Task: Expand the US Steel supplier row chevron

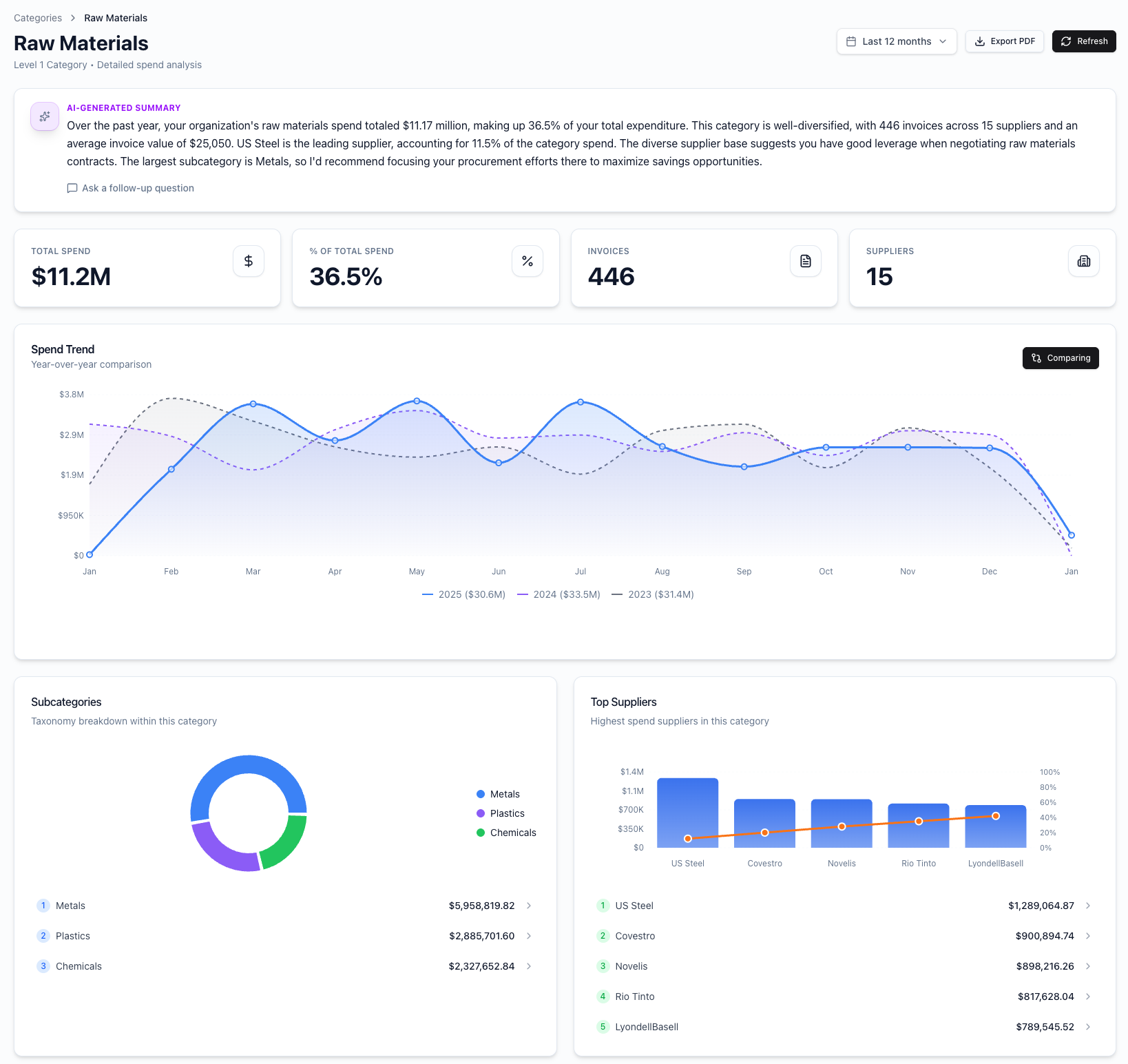Action: [x=1088, y=906]
